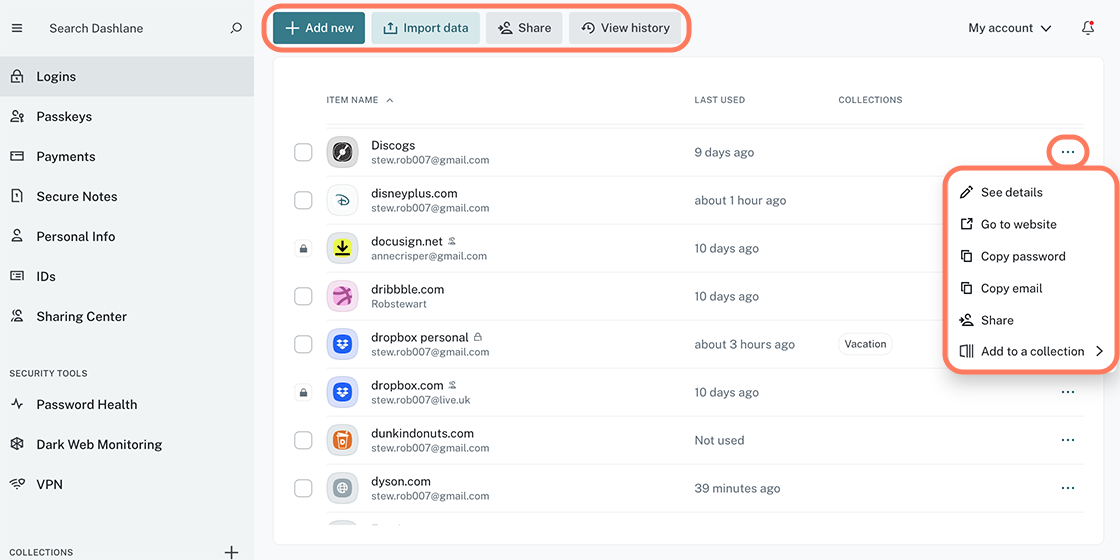Screen dimensions: 1120x560
Task: Open notifications bell icon
Action: 1088,28
